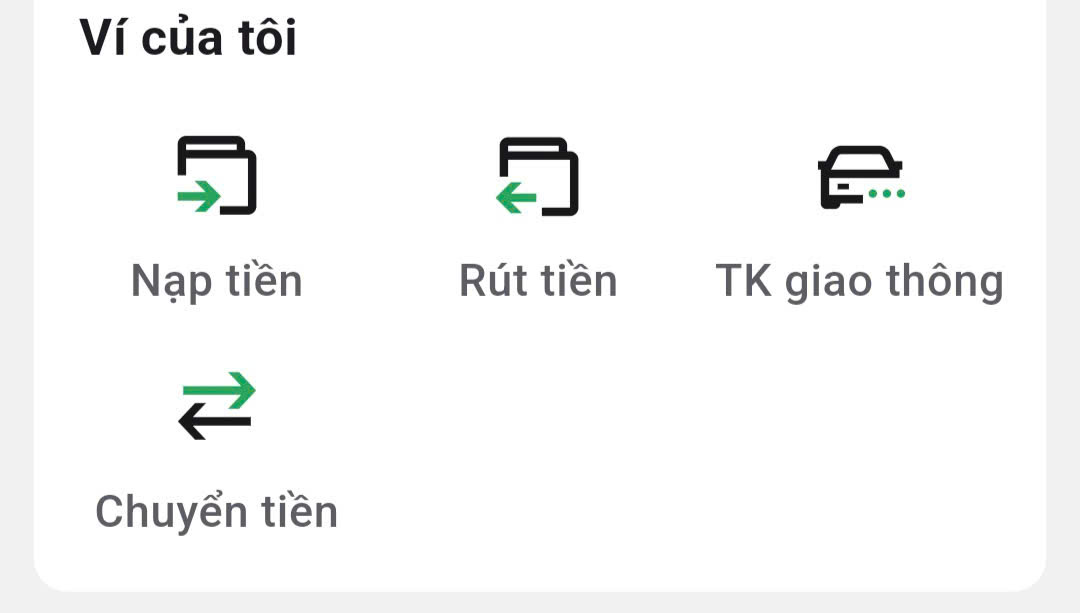Open the TK giao thông text label

[x=860, y=282]
